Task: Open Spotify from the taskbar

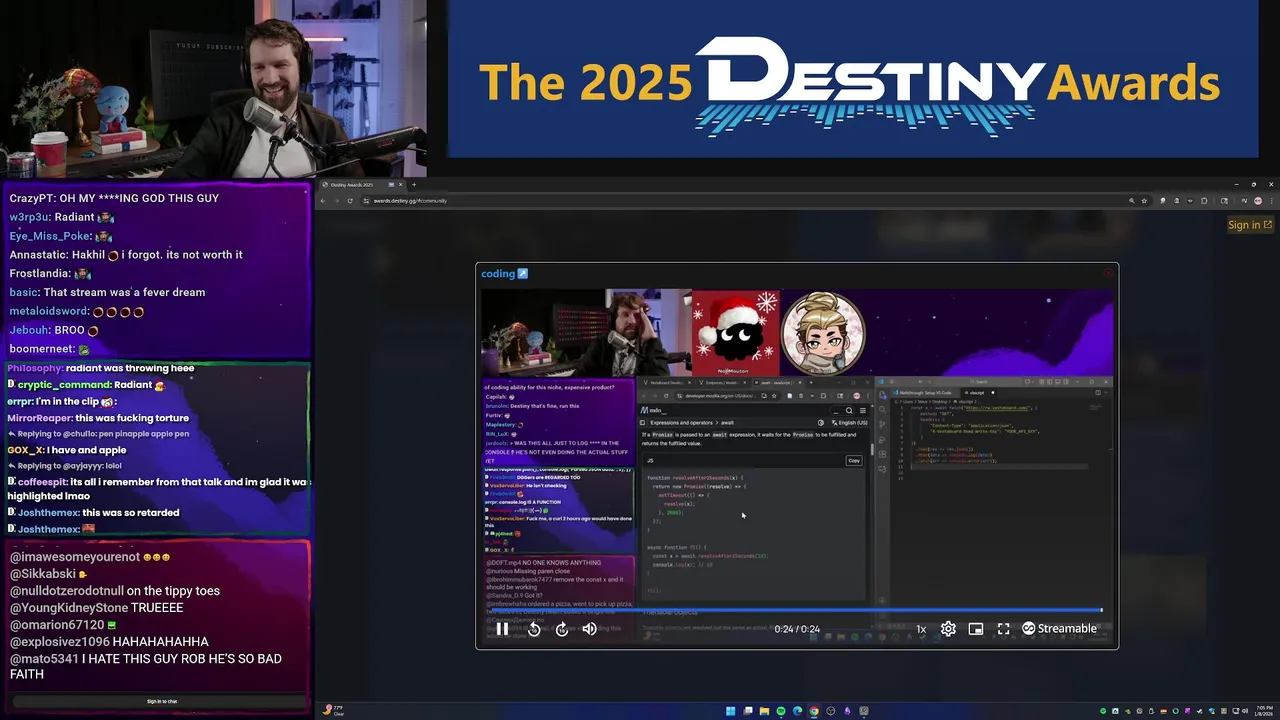Action: 781,711
